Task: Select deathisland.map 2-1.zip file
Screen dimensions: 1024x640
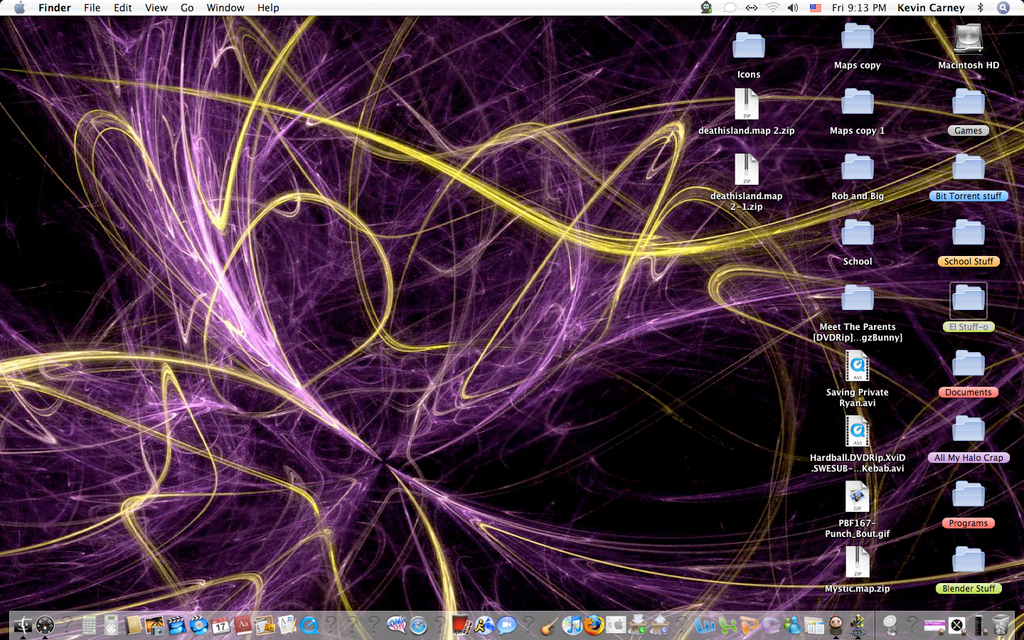Action: [x=746, y=170]
